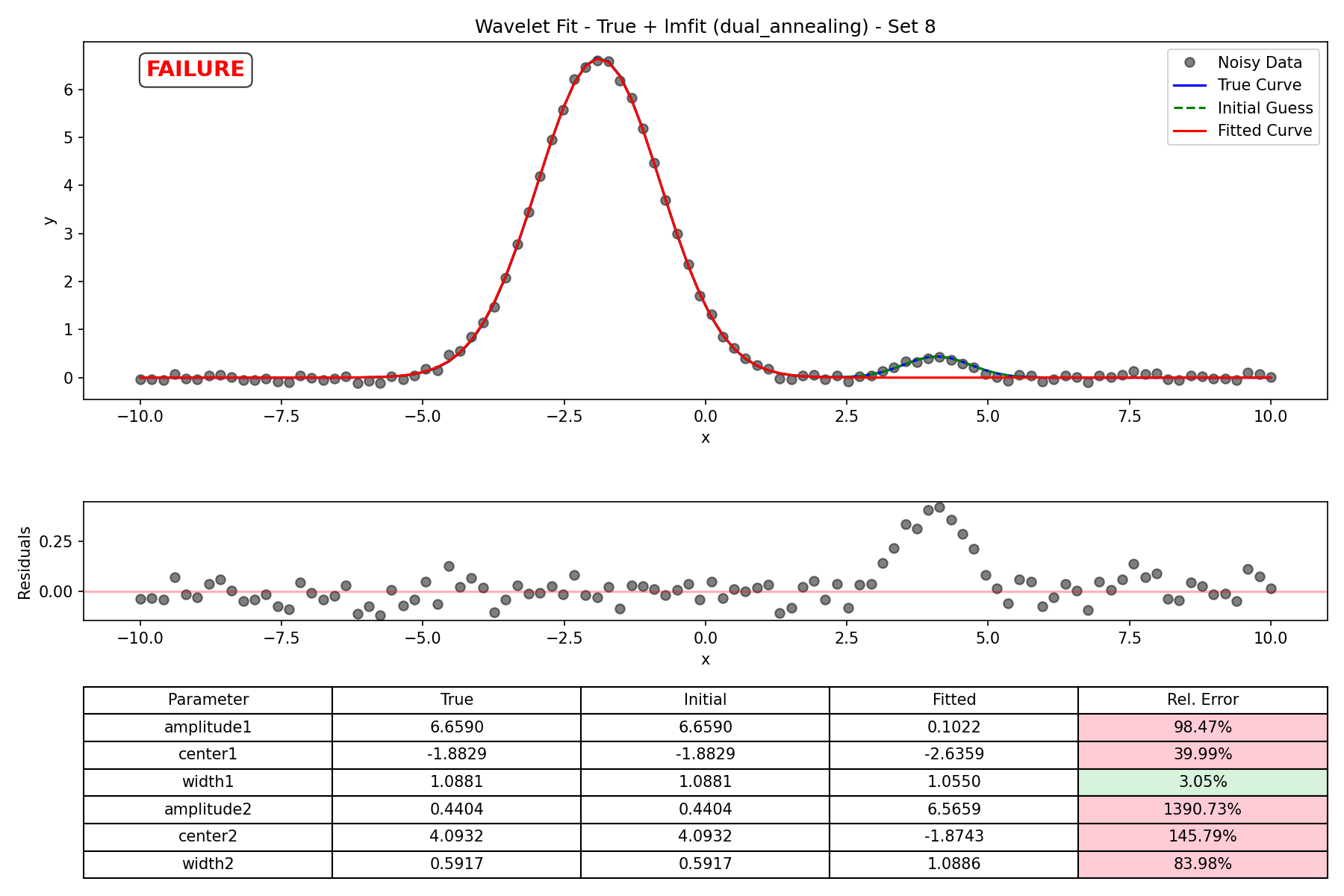
Task: Click the 'width2' row label
Action: (x=208, y=865)
